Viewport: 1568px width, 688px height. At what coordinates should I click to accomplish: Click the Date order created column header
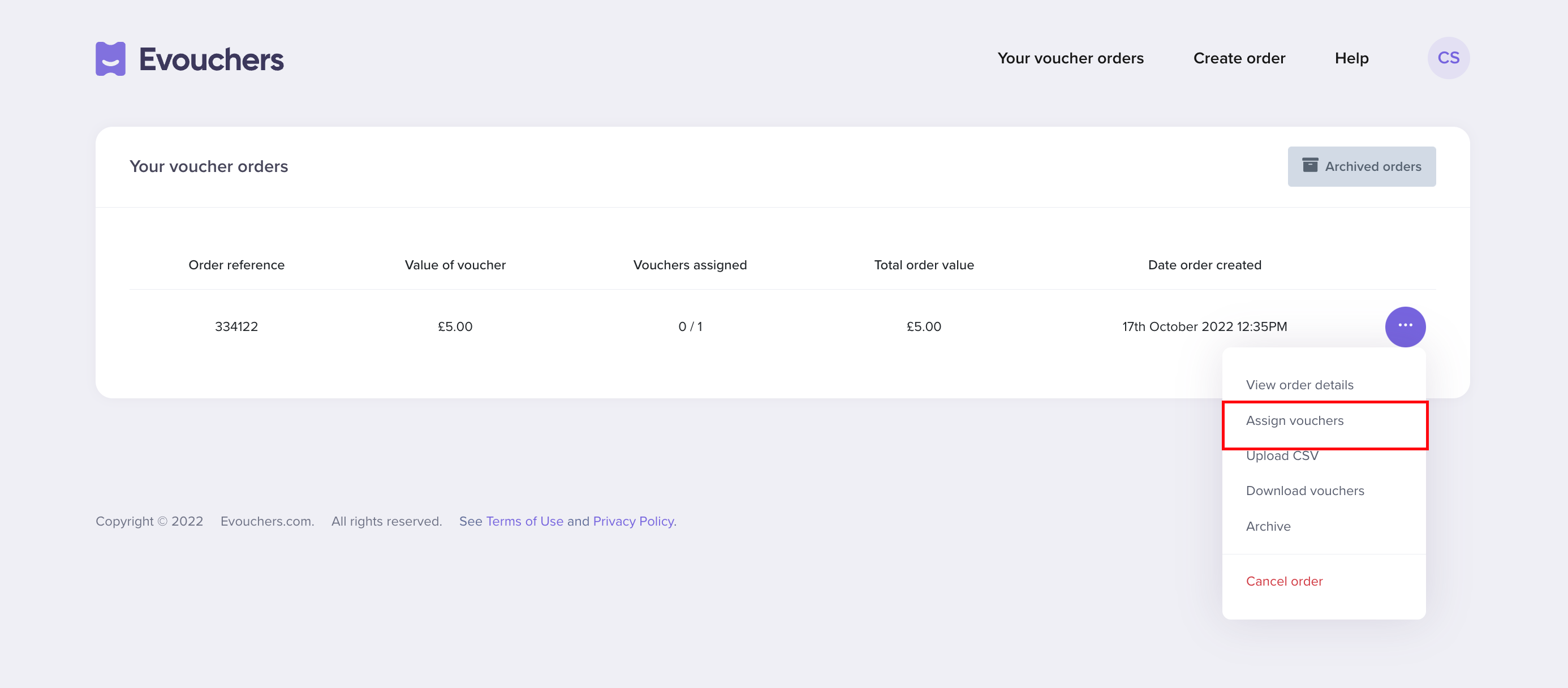[1204, 265]
